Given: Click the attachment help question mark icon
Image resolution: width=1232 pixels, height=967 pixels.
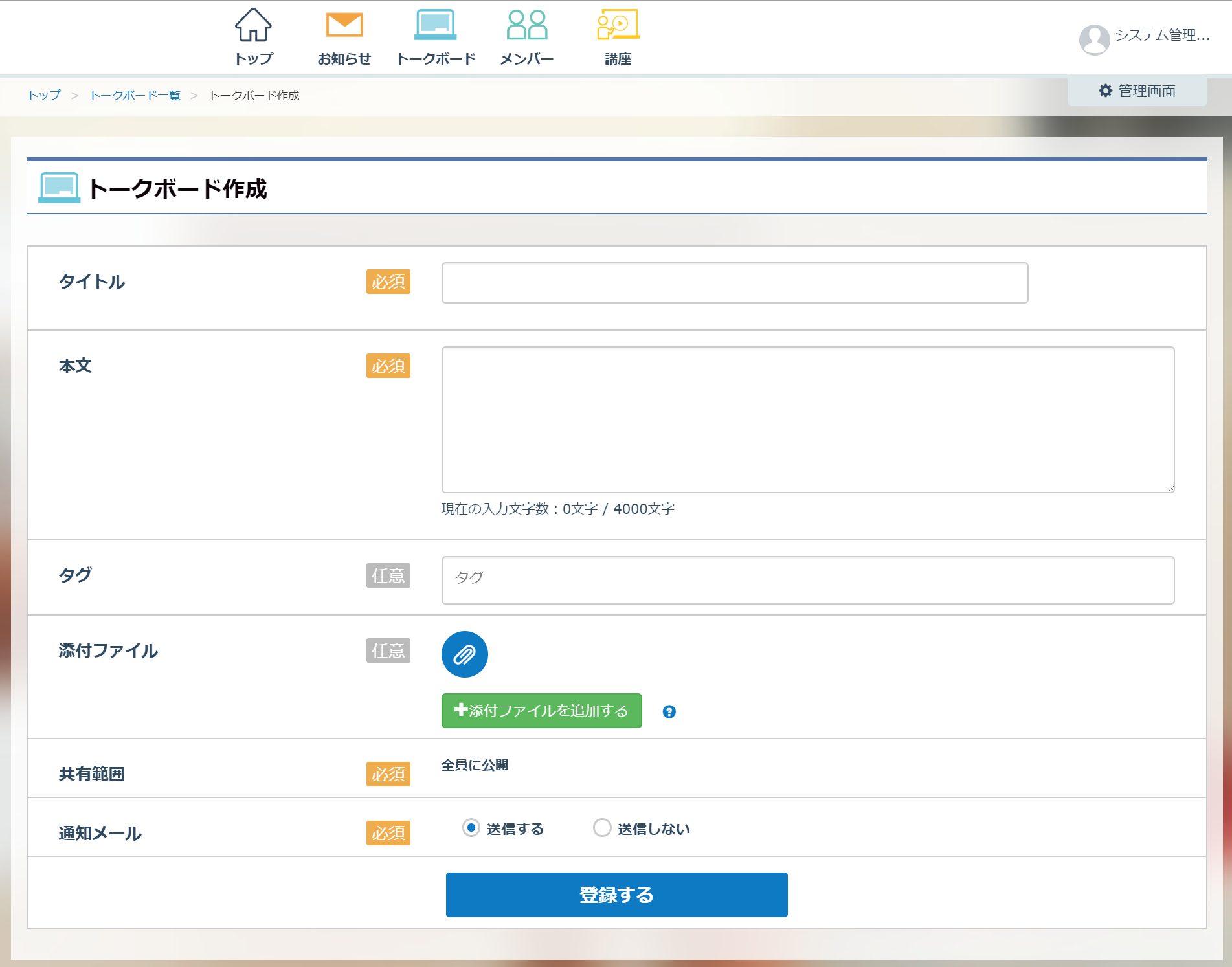Looking at the screenshot, I should 669,712.
